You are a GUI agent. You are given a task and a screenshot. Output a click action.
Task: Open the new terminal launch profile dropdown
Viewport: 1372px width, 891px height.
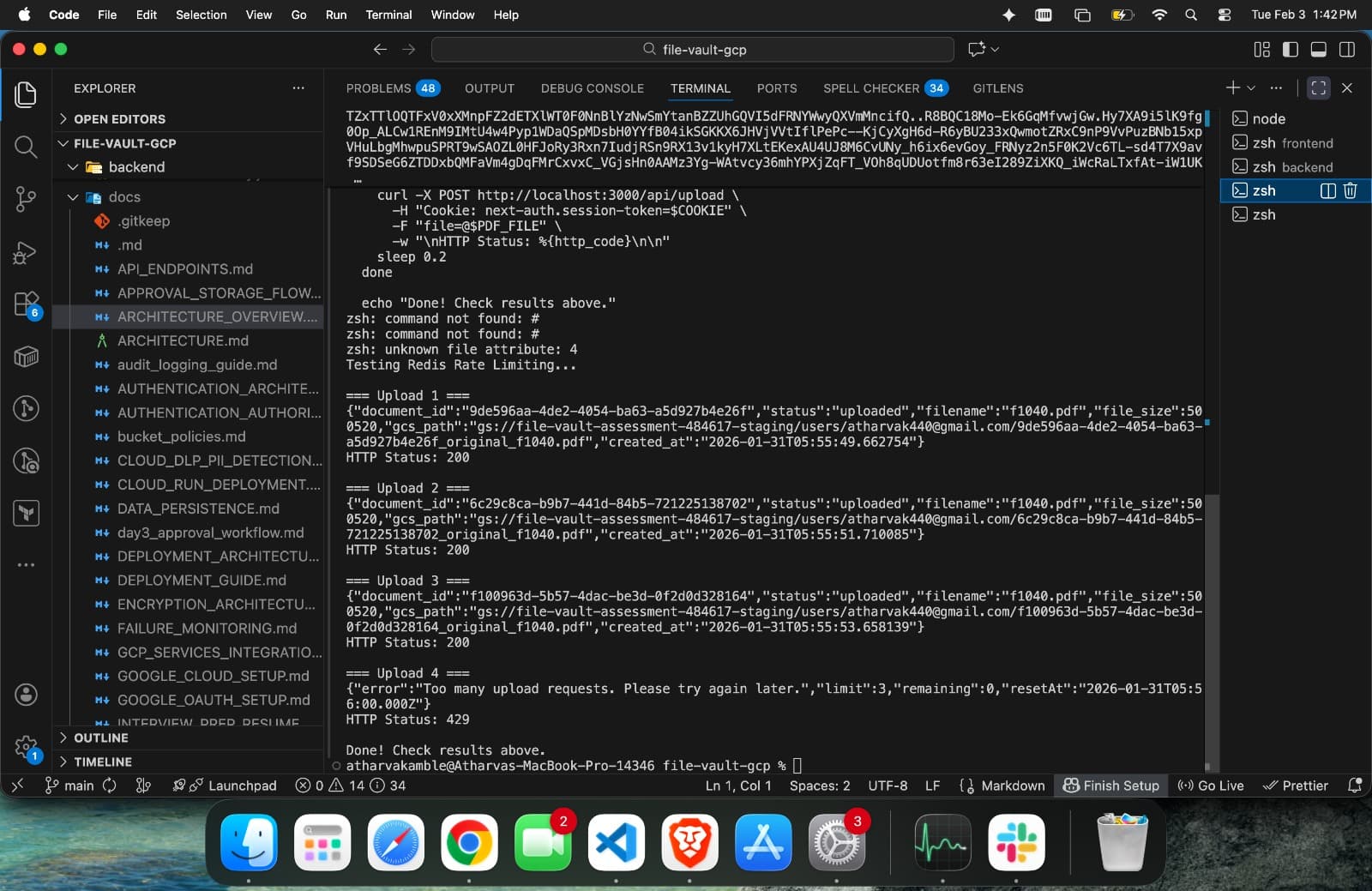[1251, 88]
